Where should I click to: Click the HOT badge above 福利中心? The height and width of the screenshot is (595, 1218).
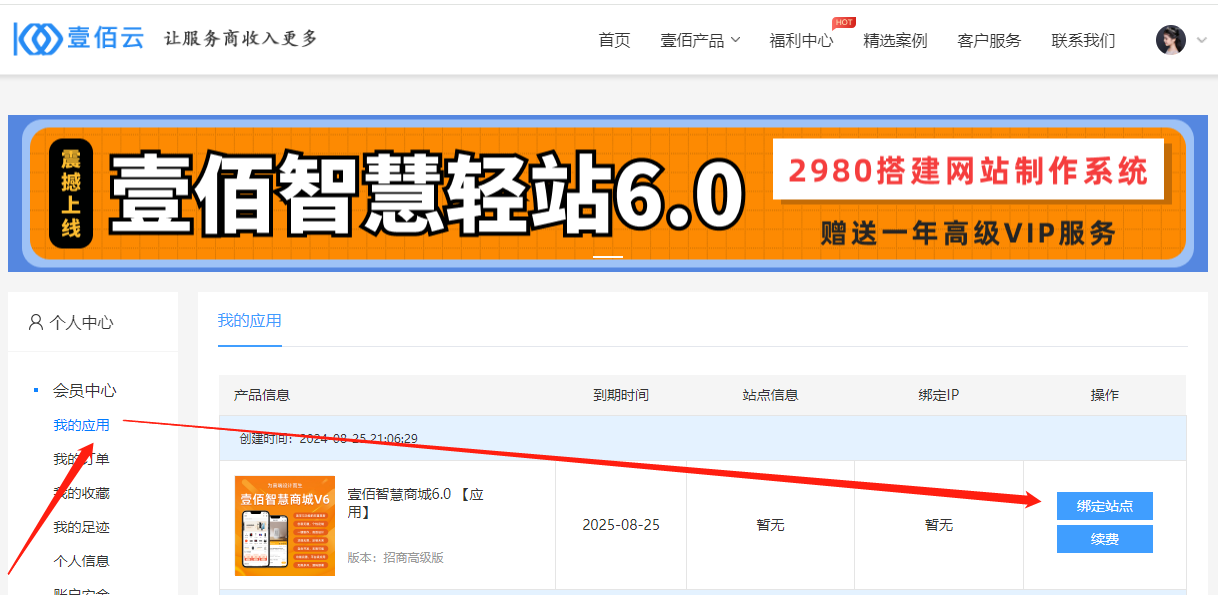843,22
